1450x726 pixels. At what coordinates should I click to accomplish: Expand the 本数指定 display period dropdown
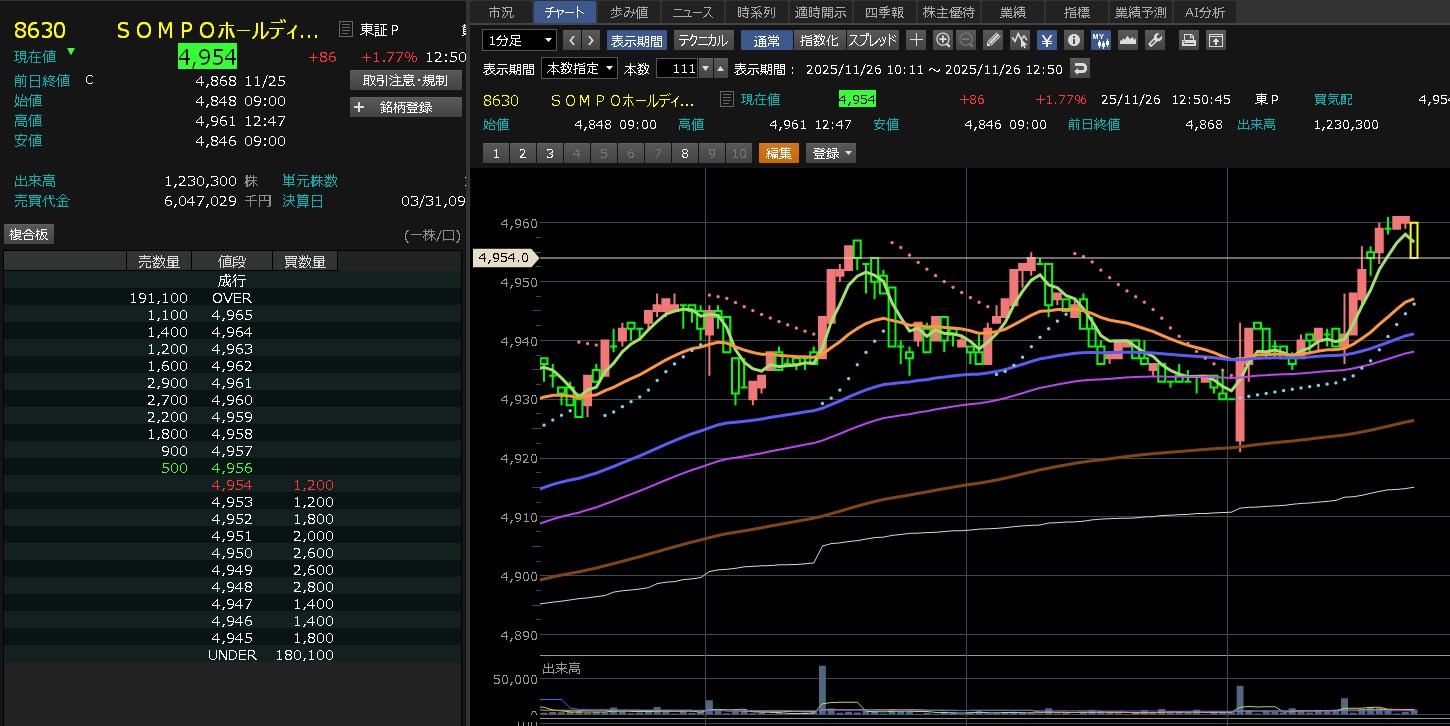click(579, 69)
